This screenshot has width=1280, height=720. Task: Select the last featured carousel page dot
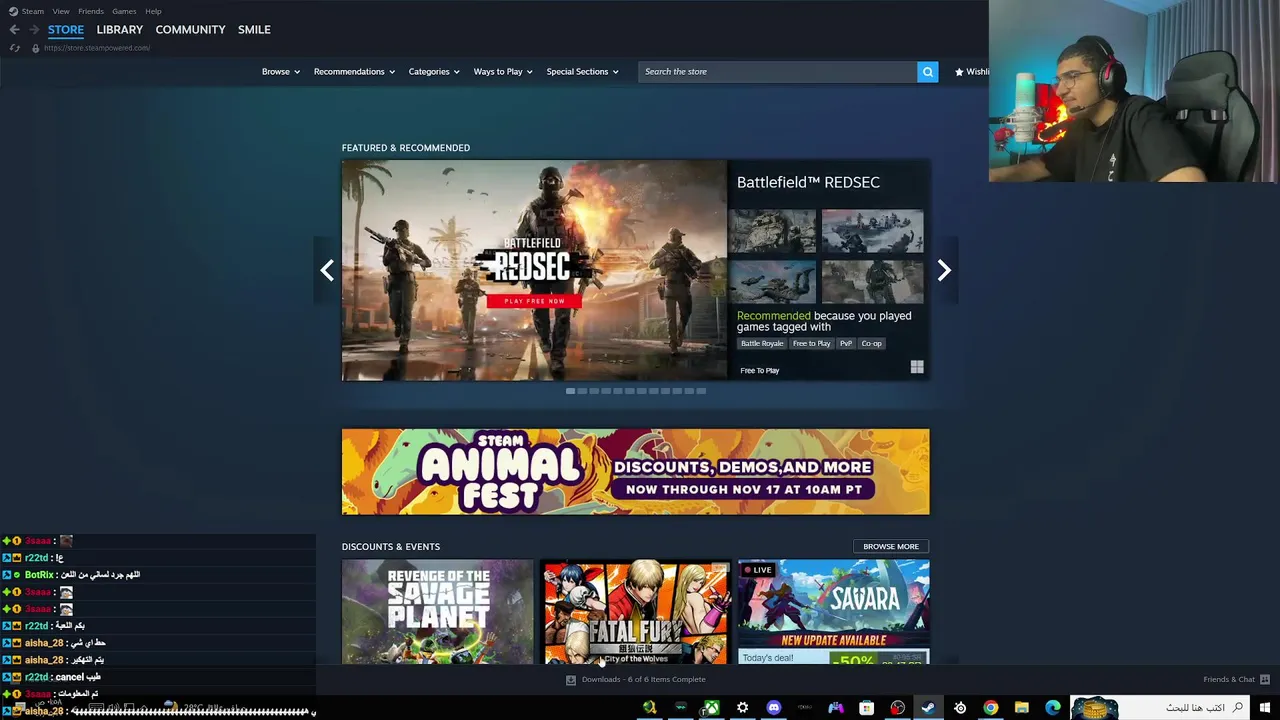click(x=701, y=391)
